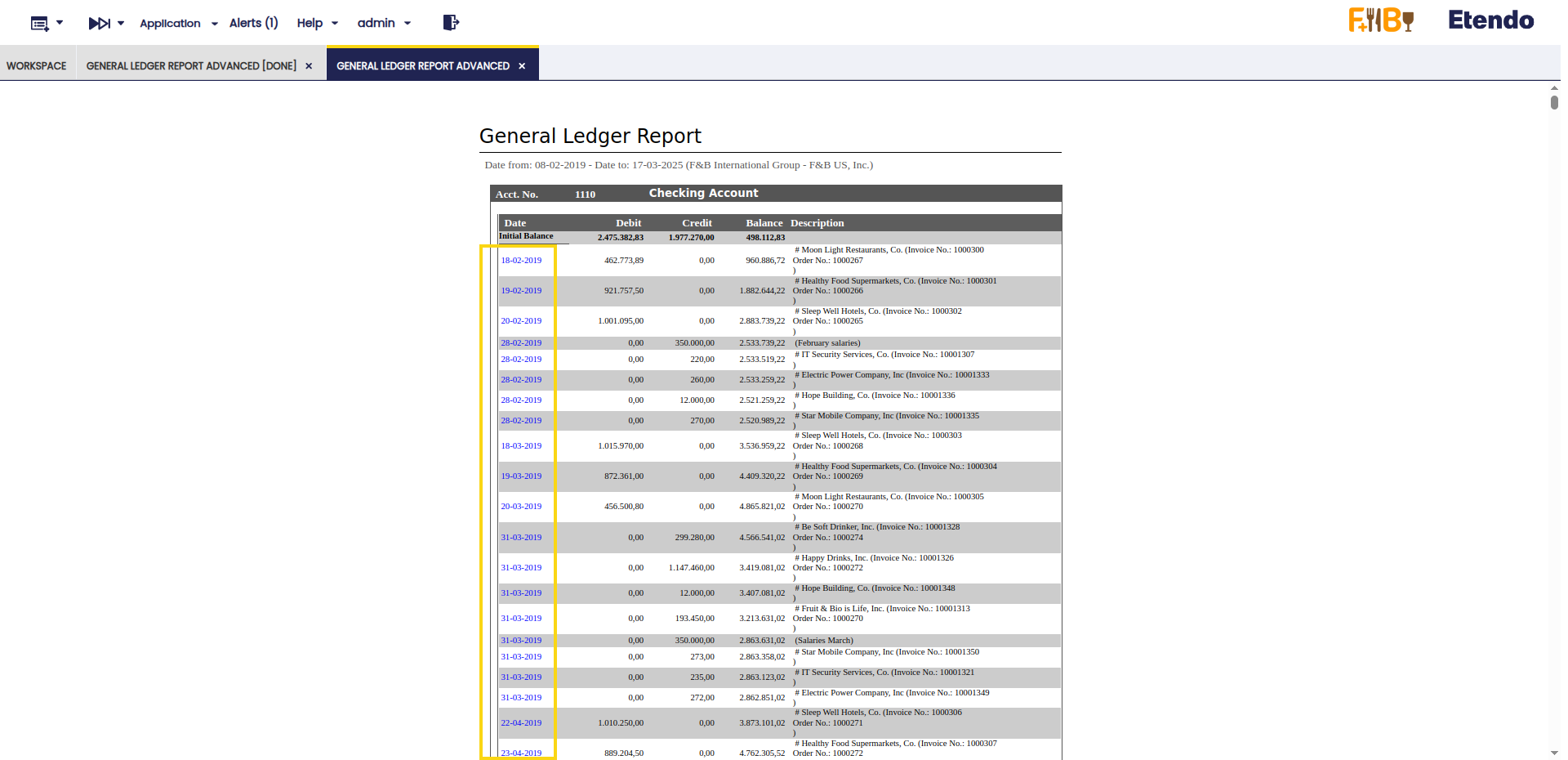1568x760 pixels.
Task: Switch to General Ledger Report Advanced [Done] tab
Action: pos(191,66)
